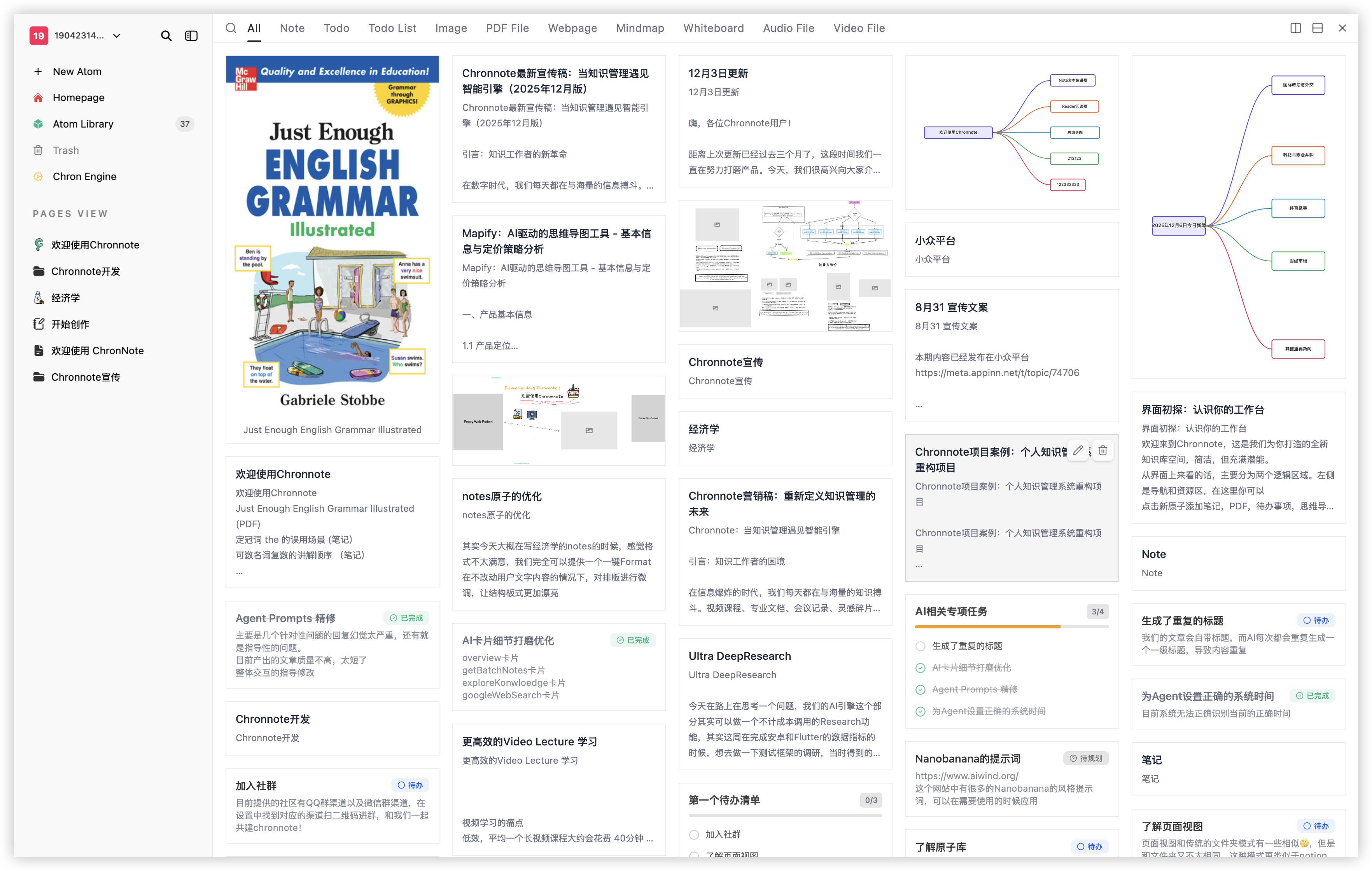Viewport: 1372px width, 871px height.
Task: Open the meta.appinn.net topic link
Action: pos(996,373)
